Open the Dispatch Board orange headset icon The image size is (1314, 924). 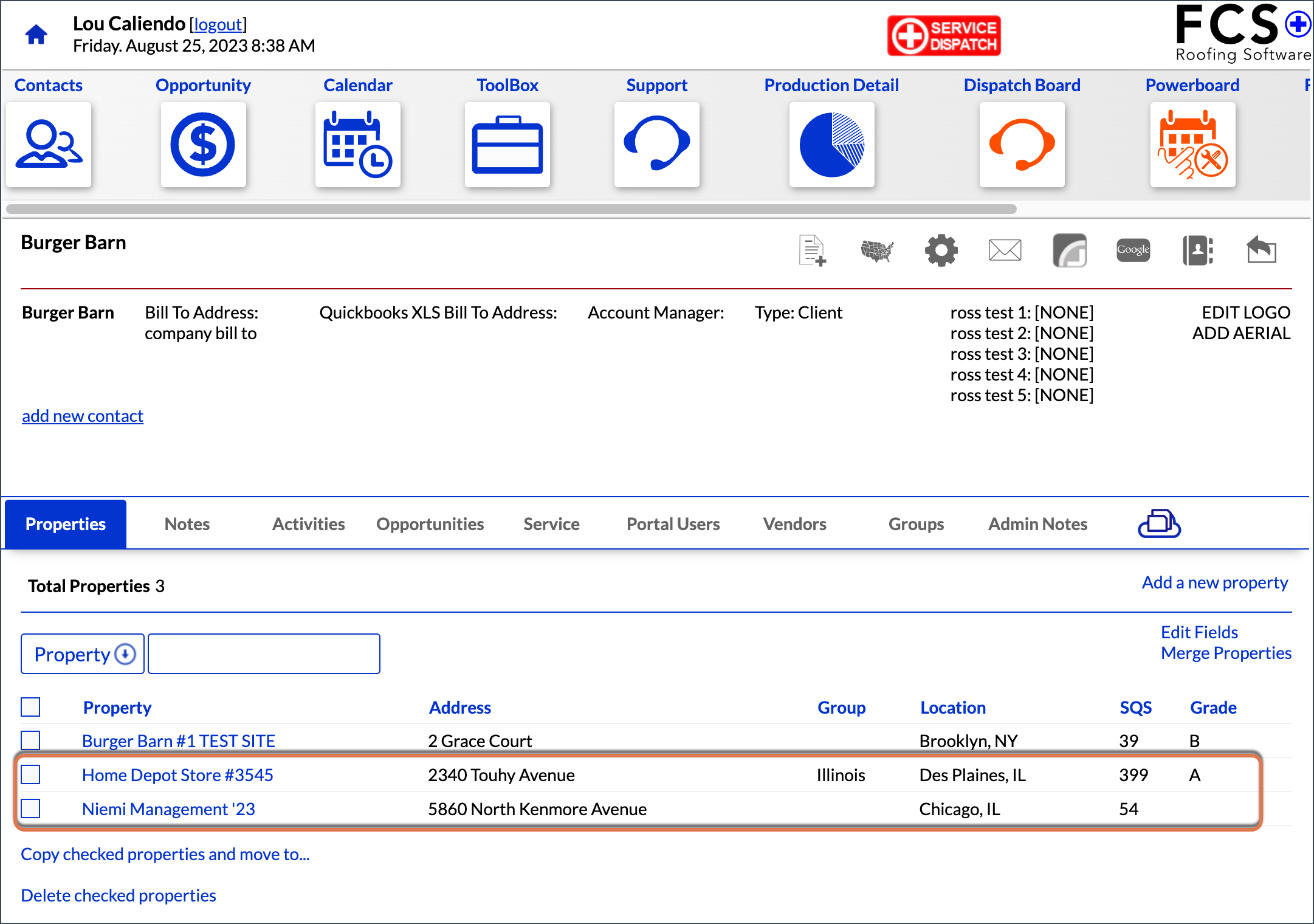tap(1022, 145)
